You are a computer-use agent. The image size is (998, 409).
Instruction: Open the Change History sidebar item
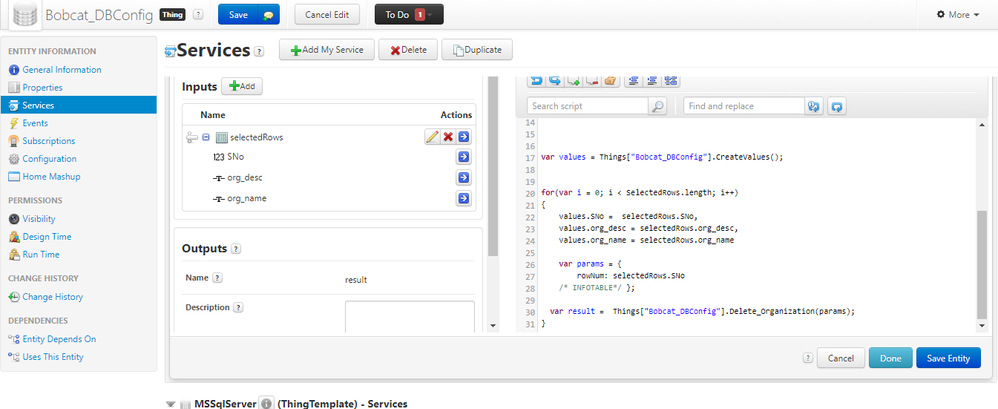click(52, 297)
